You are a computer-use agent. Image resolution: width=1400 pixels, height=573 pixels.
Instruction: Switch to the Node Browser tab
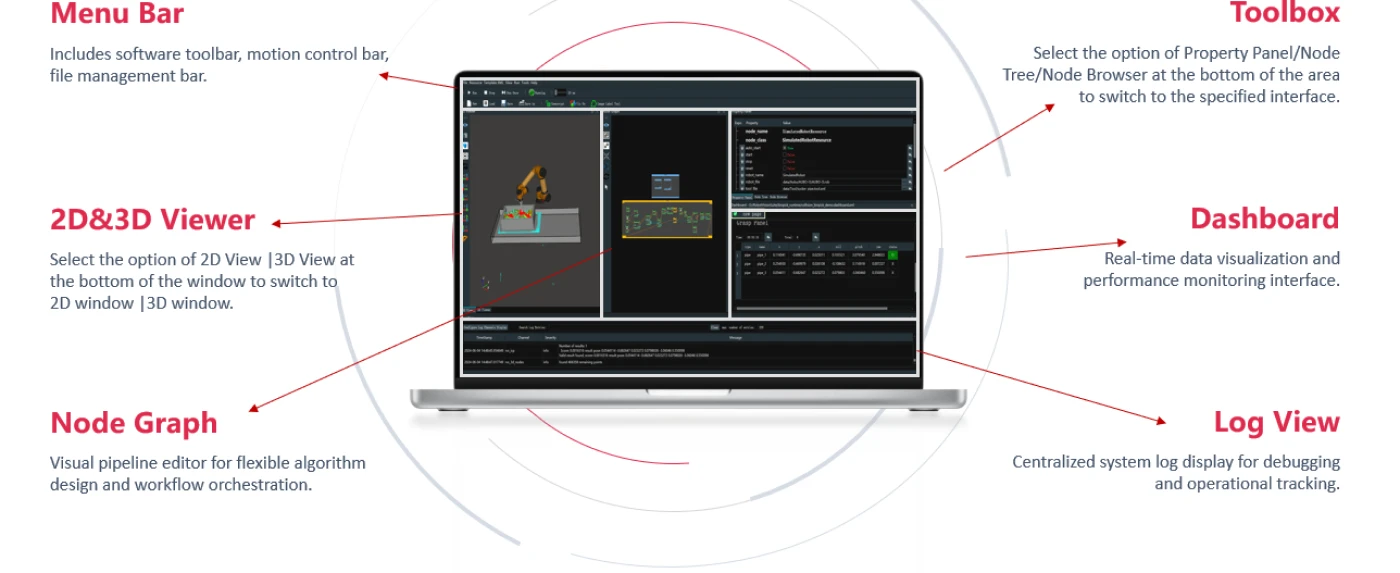(779, 197)
